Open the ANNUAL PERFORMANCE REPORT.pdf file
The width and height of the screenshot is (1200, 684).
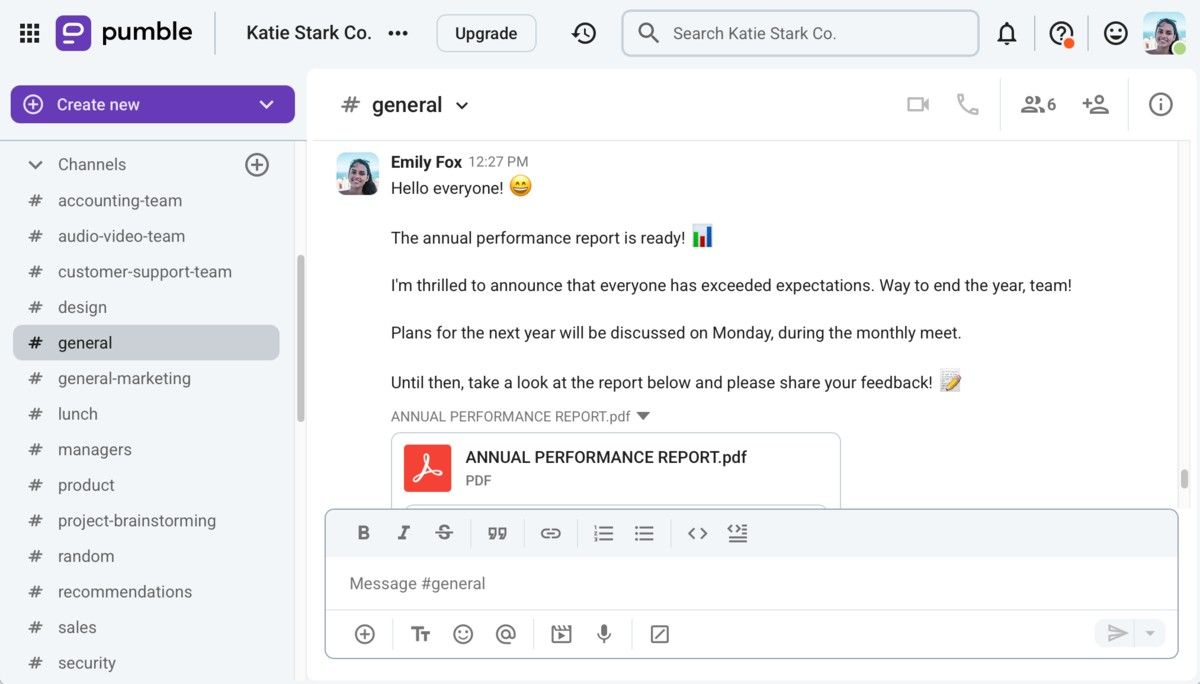(x=605, y=458)
